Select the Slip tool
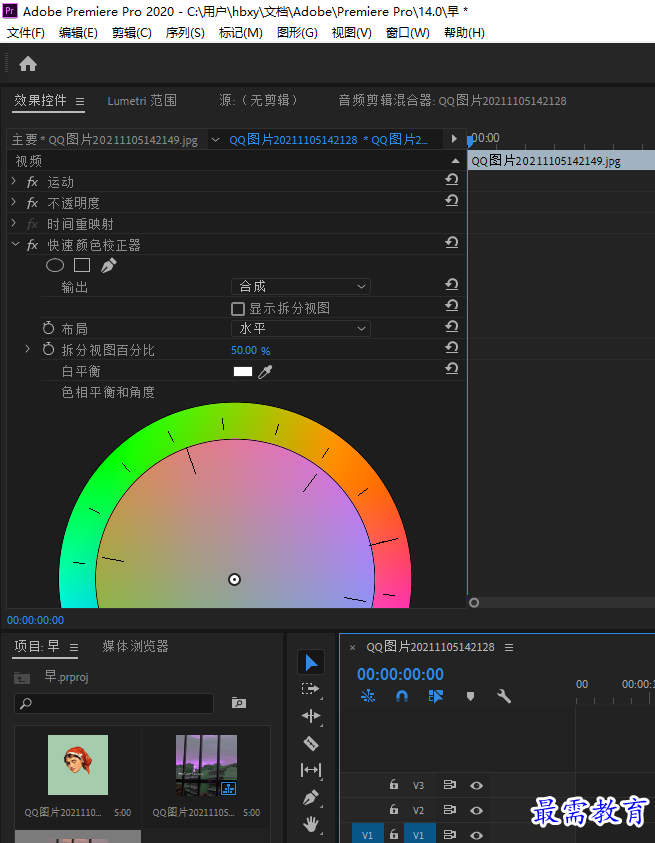The image size is (655, 843). tap(311, 770)
